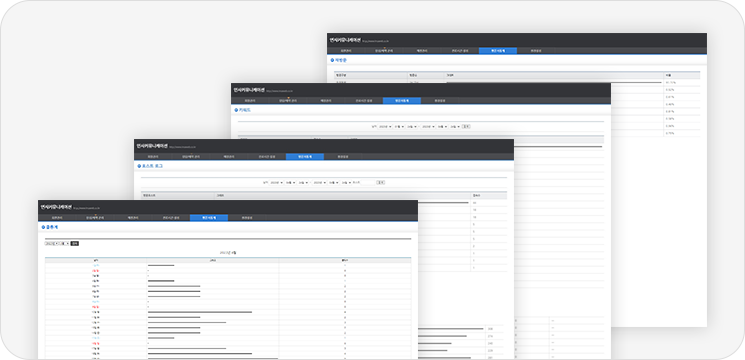This screenshot has height=360, width=745.
Task: Open the month dropdown in the front window
Action: (64, 243)
